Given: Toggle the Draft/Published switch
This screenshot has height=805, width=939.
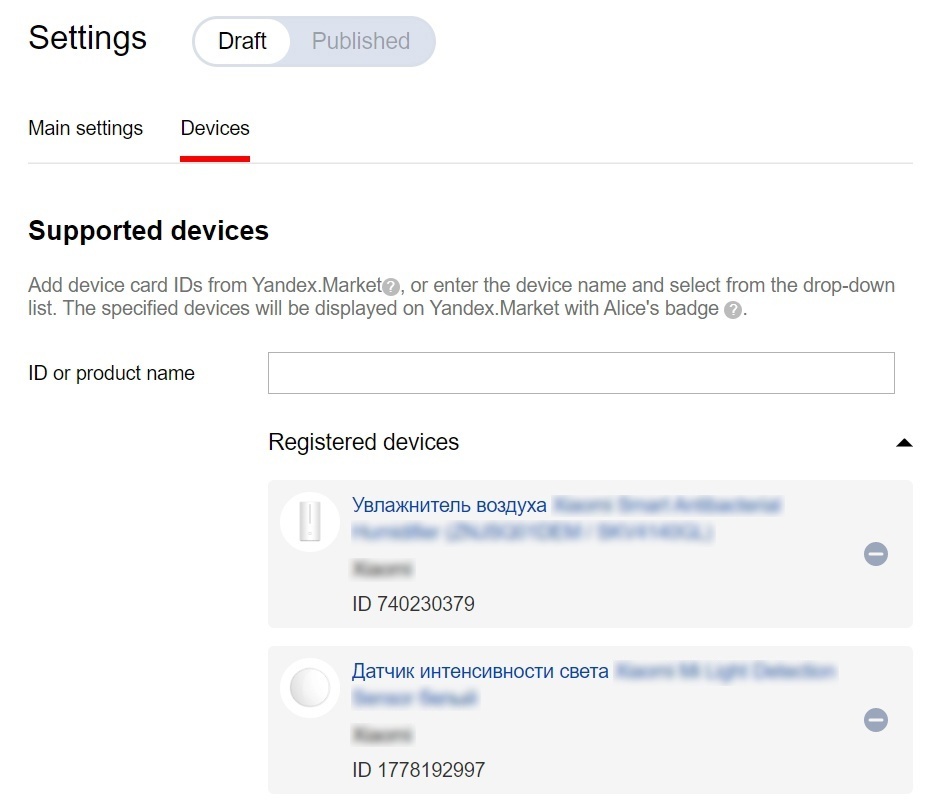Looking at the screenshot, I should pyautogui.click(x=313, y=41).
